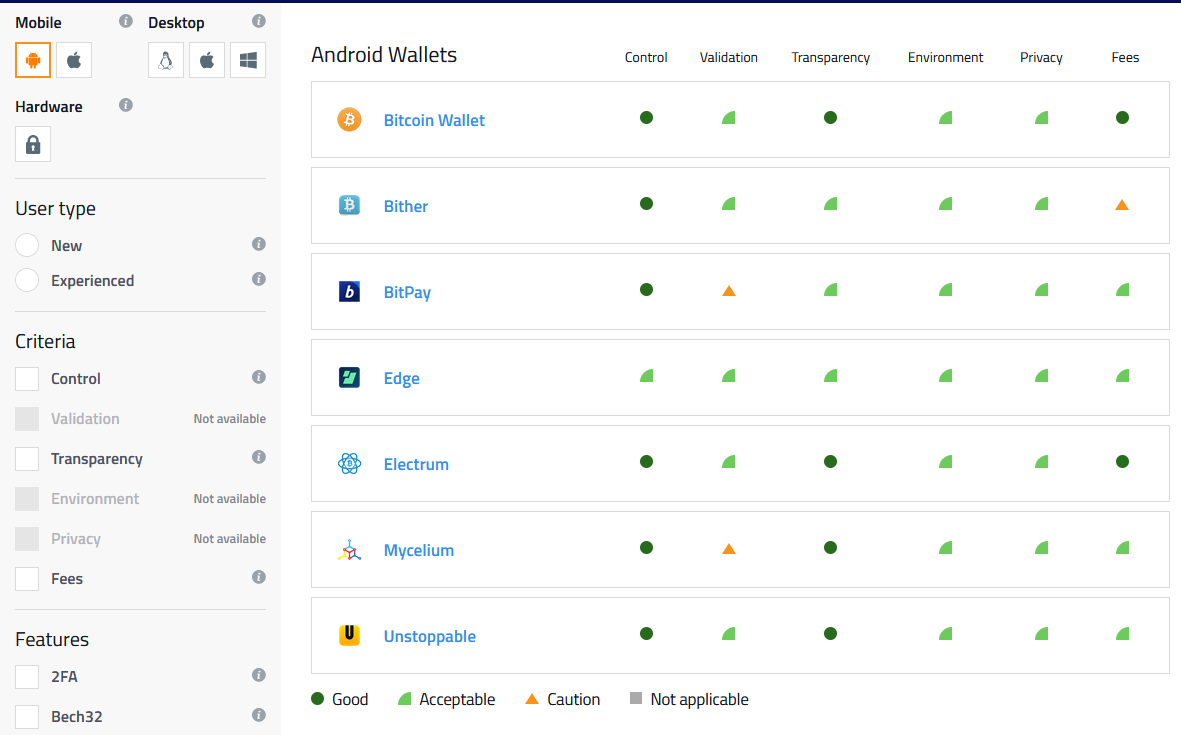Click Electrum's Fees good indicator
The width and height of the screenshot is (1181, 735).
pos(1122,462)
